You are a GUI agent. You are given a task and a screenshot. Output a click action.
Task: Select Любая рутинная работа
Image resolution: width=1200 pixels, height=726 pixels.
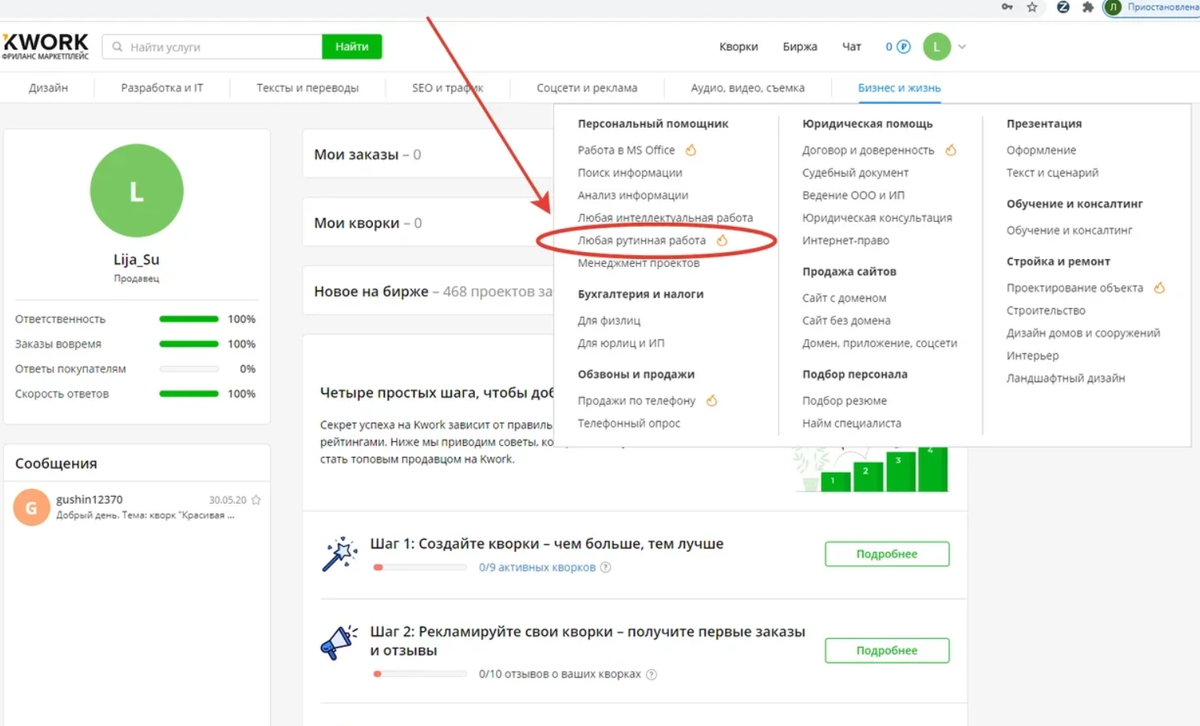[642, 241]
